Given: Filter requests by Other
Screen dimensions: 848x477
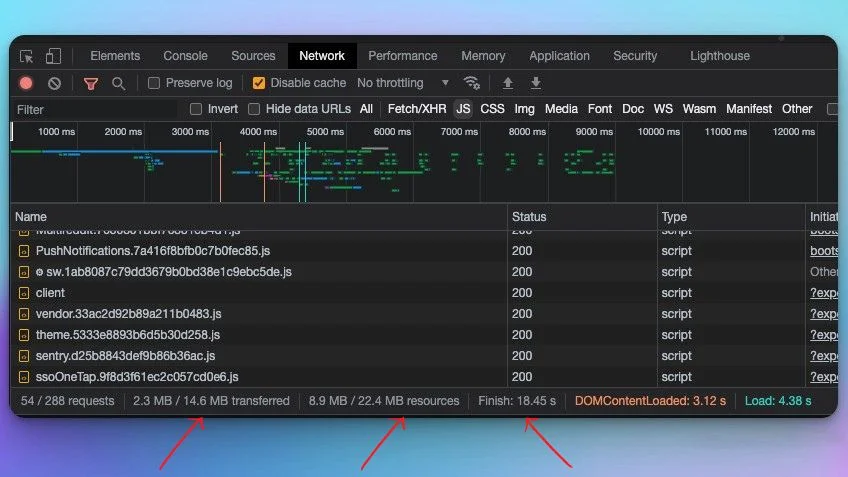Looking at the screenshot, I should pyautogui.click(x=797, y=109).
